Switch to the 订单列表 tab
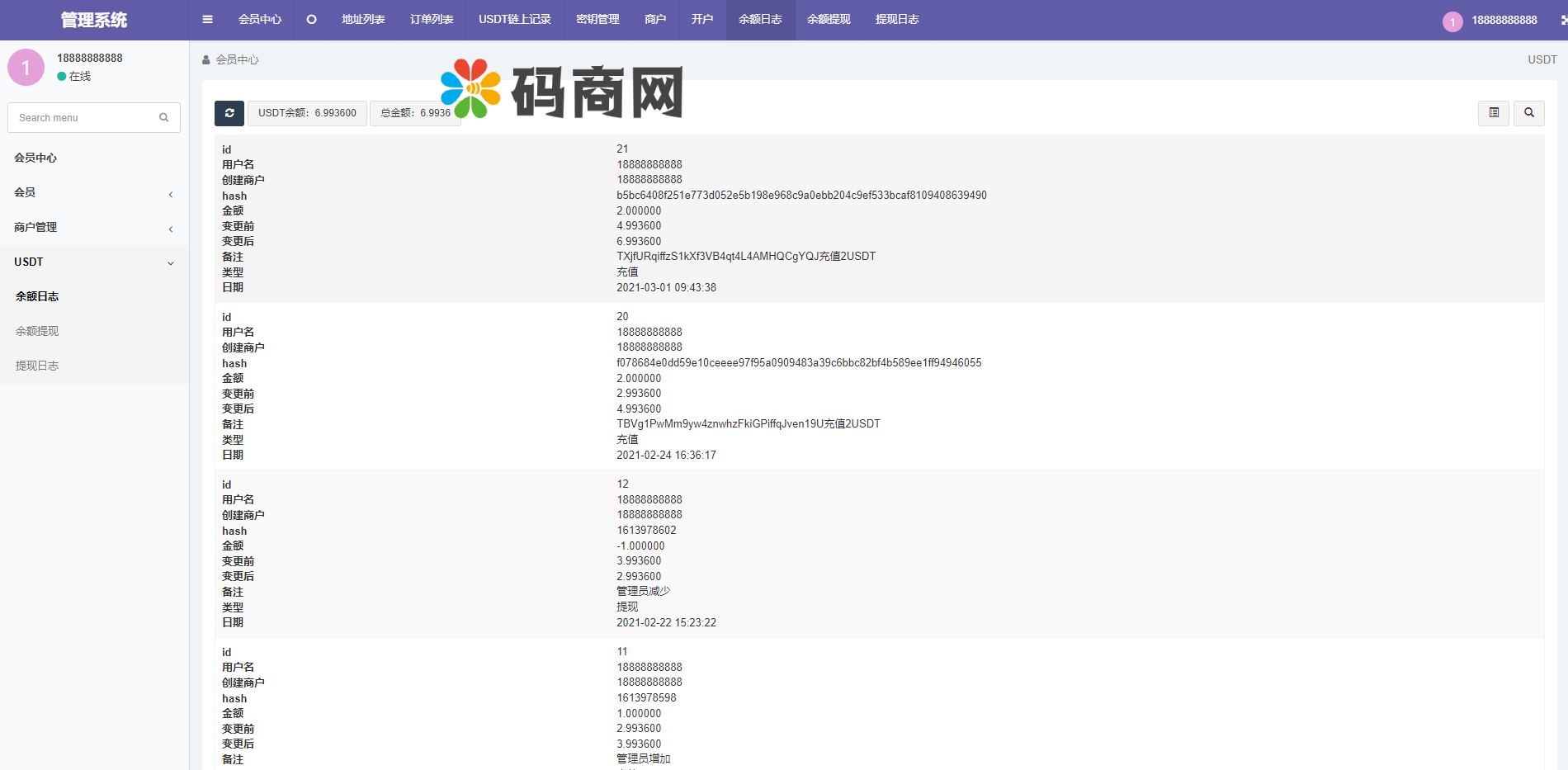This screenshot has width=1568, height=770. pyautogui.click(x=432, y=20)
